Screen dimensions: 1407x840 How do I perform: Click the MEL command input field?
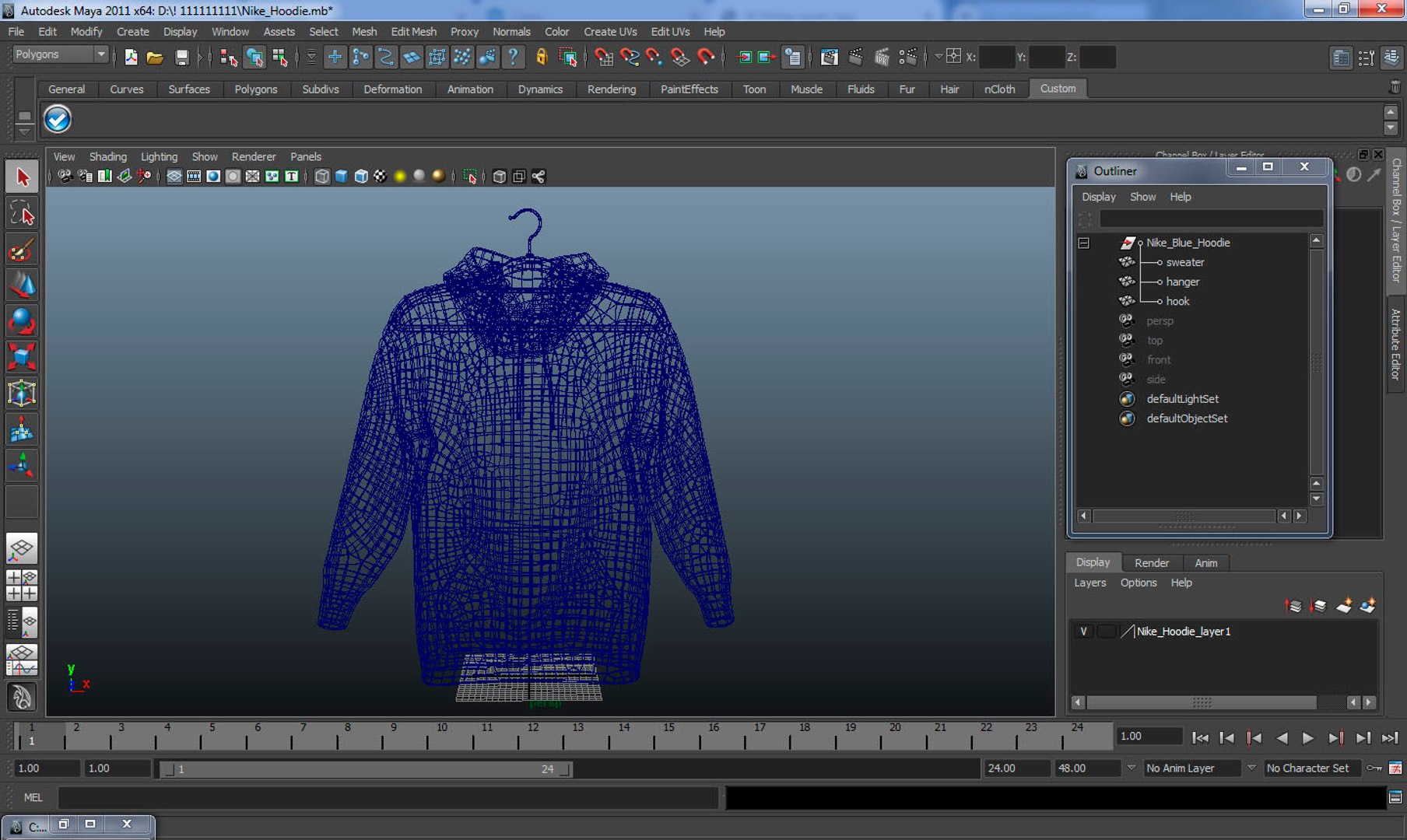click(x=388, y=797)
